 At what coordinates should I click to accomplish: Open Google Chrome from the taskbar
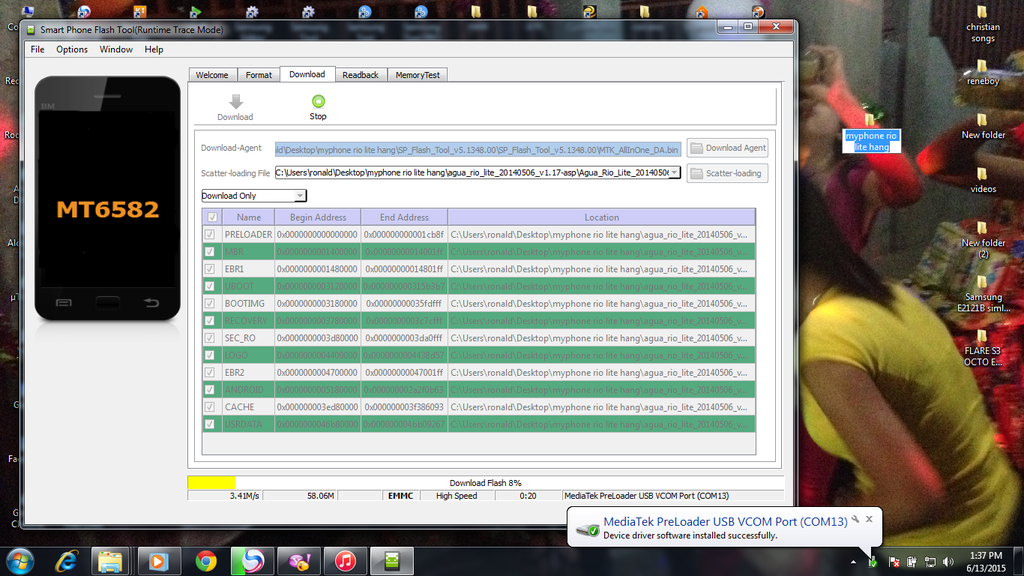[x=206, y=562]
